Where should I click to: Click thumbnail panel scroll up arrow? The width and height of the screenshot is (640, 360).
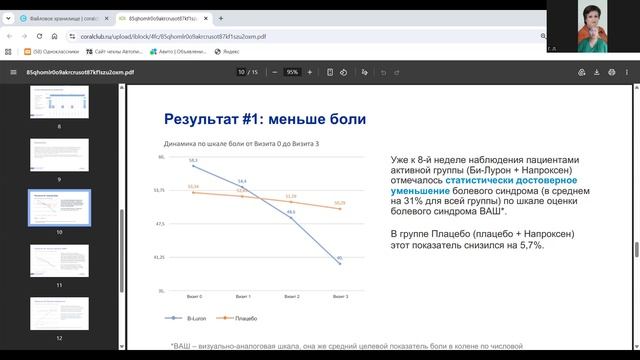pyautogui.click(x=122, y=87)
